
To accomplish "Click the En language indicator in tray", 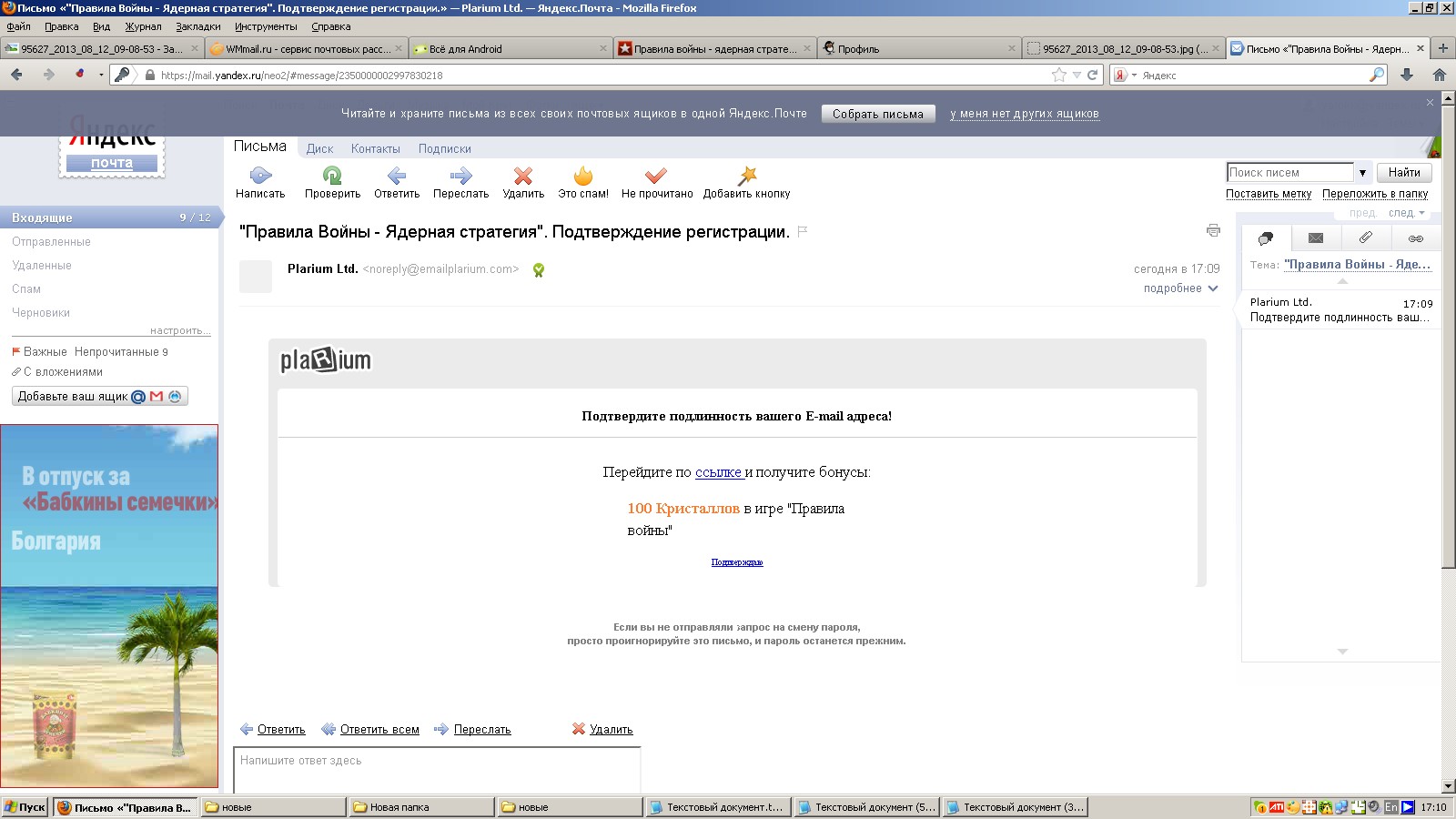I will coord(1391,807).
